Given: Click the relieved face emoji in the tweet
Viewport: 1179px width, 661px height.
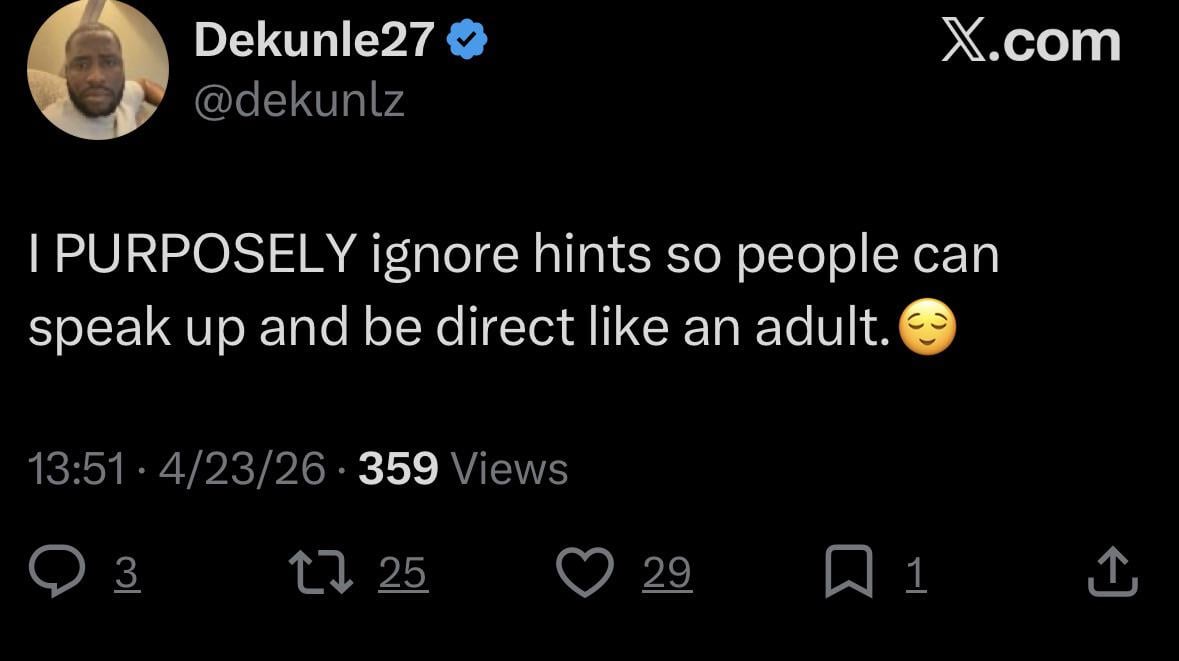Looking at the screenshot, I should (x=928, y=329).
